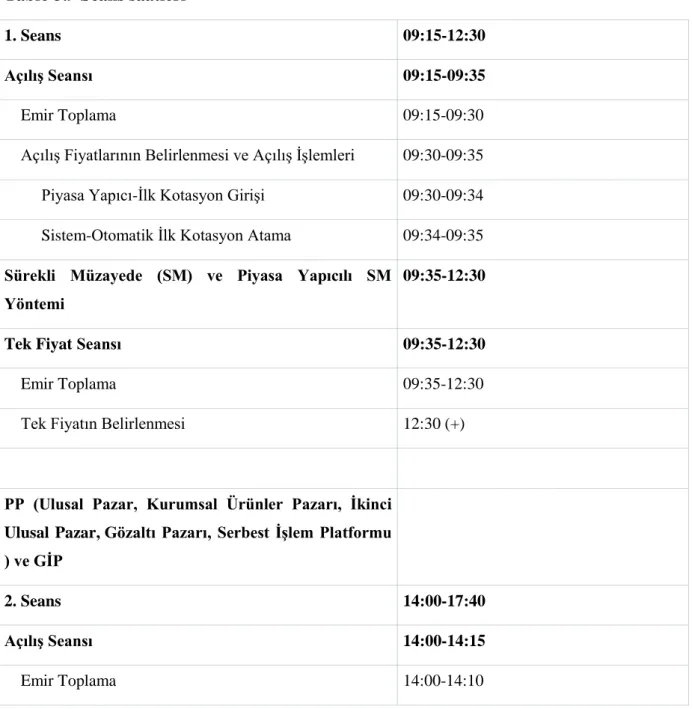
Task: Click 'Açılış Fiyatlarının Belirlenmesi ve Açılış İşlemleri'
Action: click(x=187, y=155)
